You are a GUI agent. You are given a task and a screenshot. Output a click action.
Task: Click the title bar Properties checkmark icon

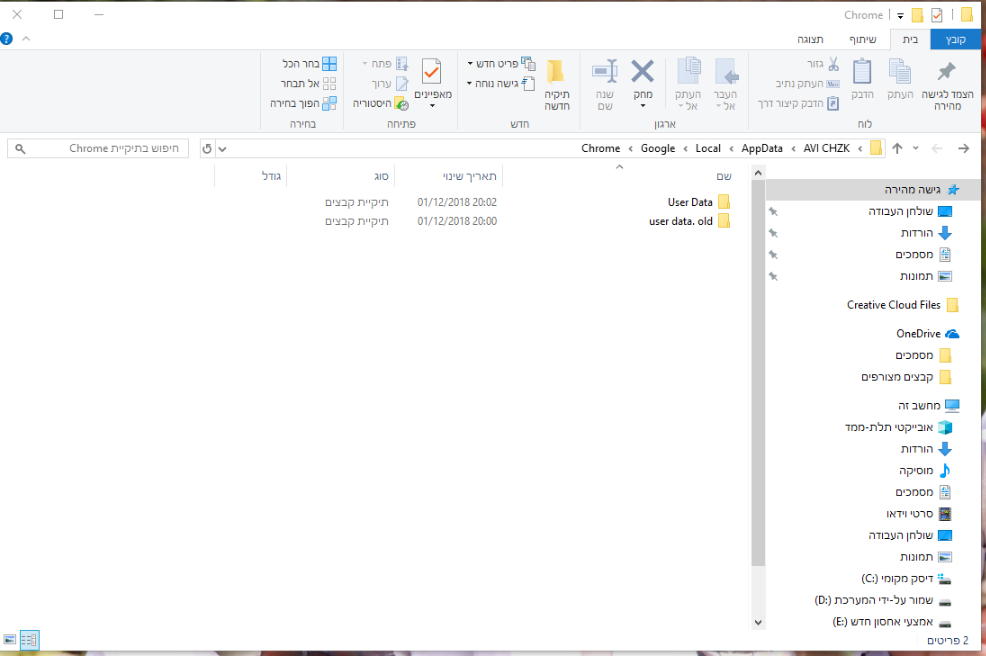pyautogui.click(x=936, y=14)
